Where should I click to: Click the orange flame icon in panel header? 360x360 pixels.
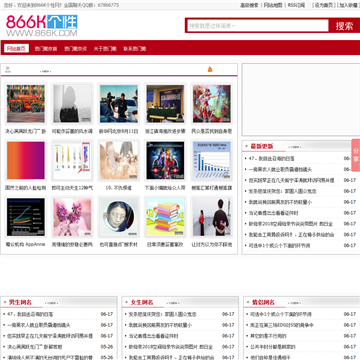(210, 69)
